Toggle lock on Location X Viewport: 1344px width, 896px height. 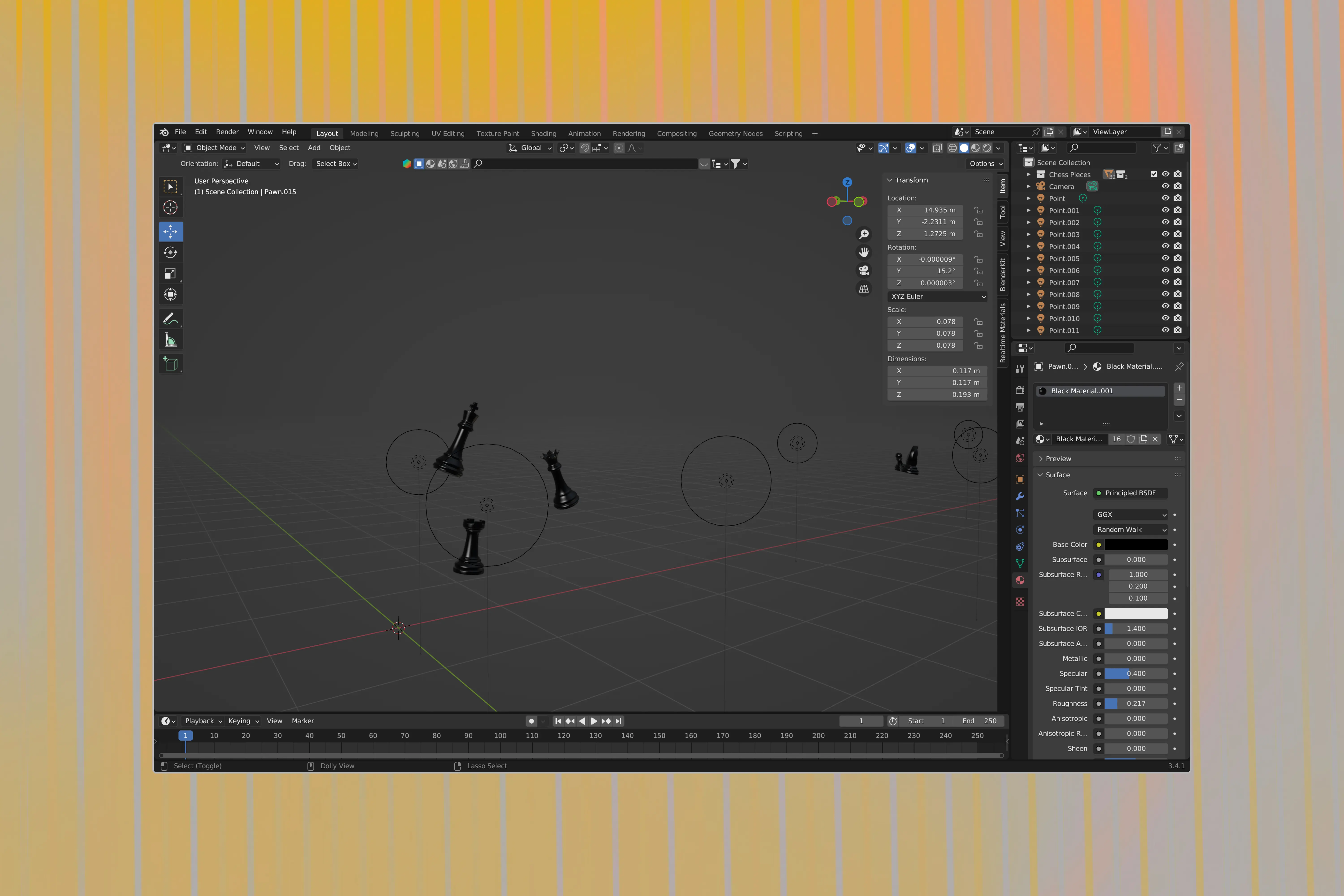pyautogui.click(x=978, y=210)
